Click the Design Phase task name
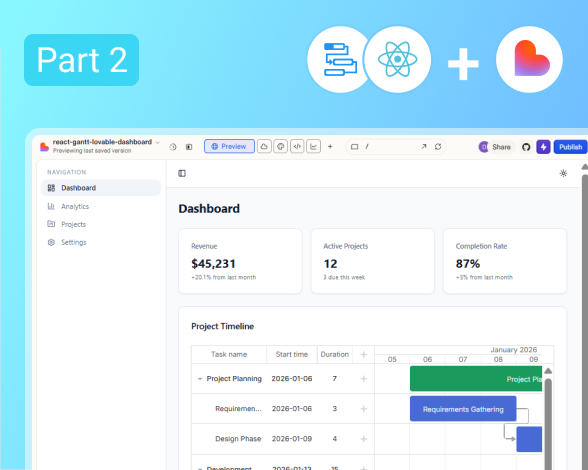The width and height of the screenshot is (588, 470). click(238, 439)
